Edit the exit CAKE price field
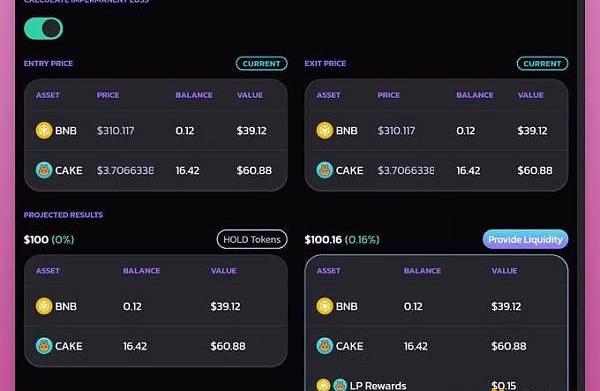 [x=406, y=171]
